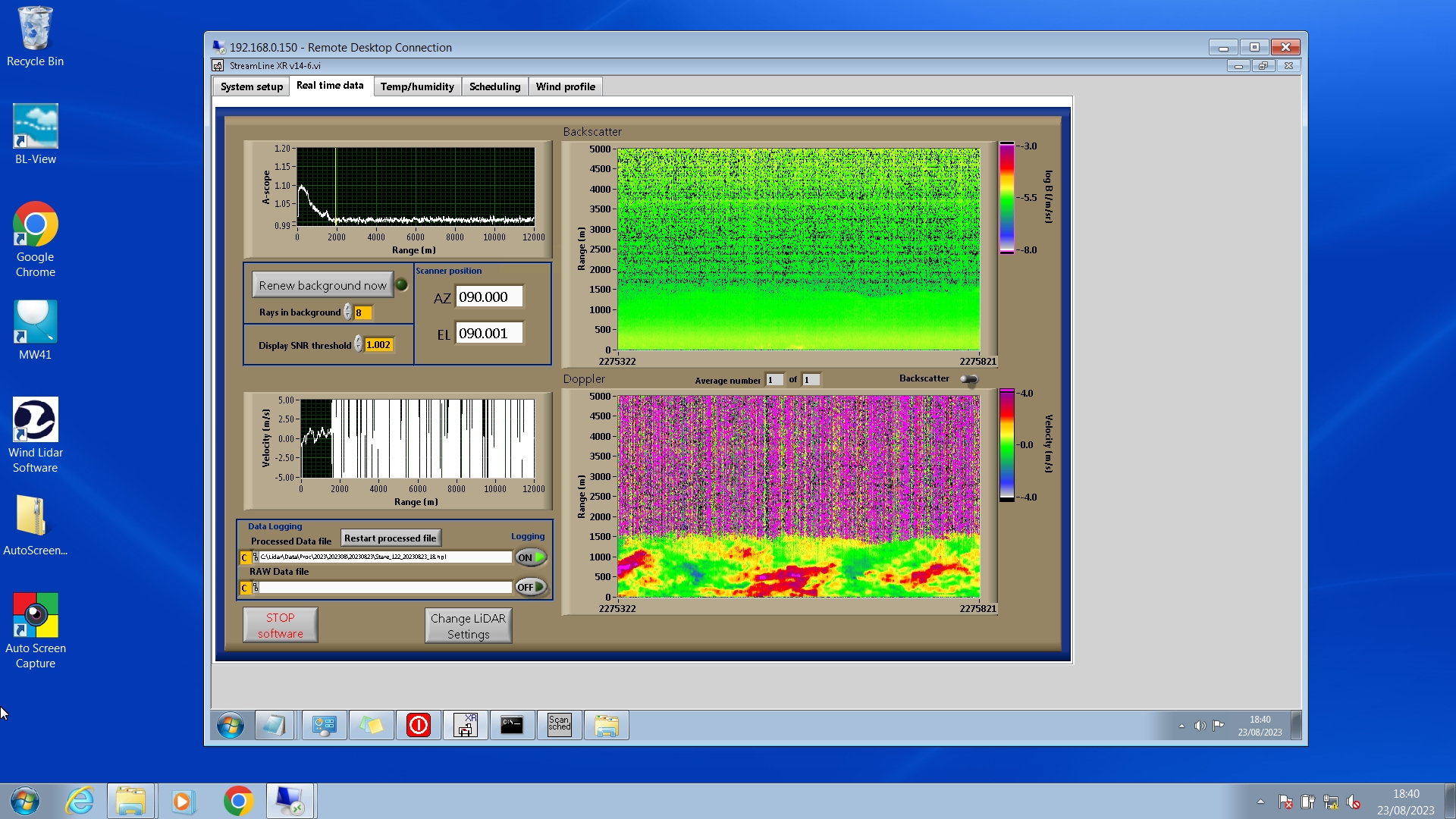
Task: Click the Change LiDAR Settings button
Action: (468, 626)
